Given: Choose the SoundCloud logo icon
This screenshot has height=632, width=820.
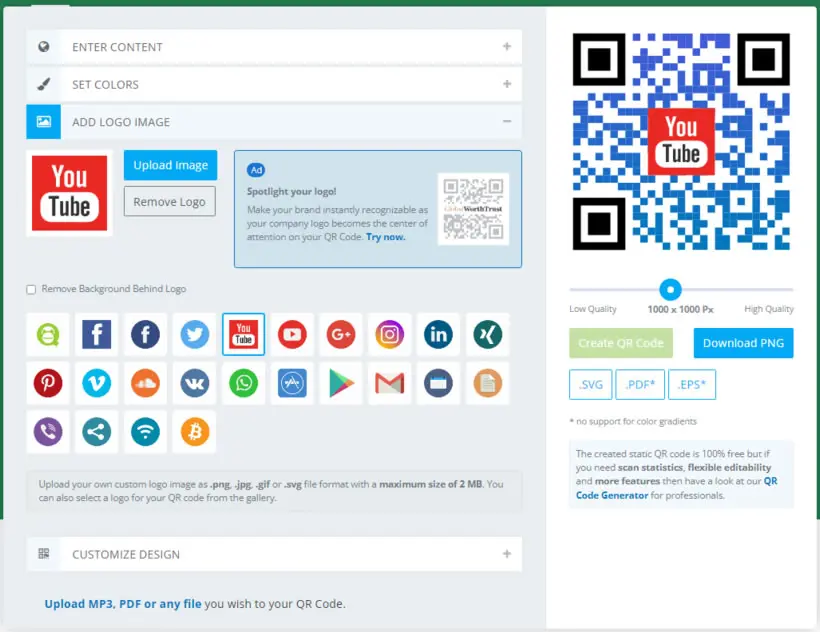Looking at the screenshot, I should [145, 383].
